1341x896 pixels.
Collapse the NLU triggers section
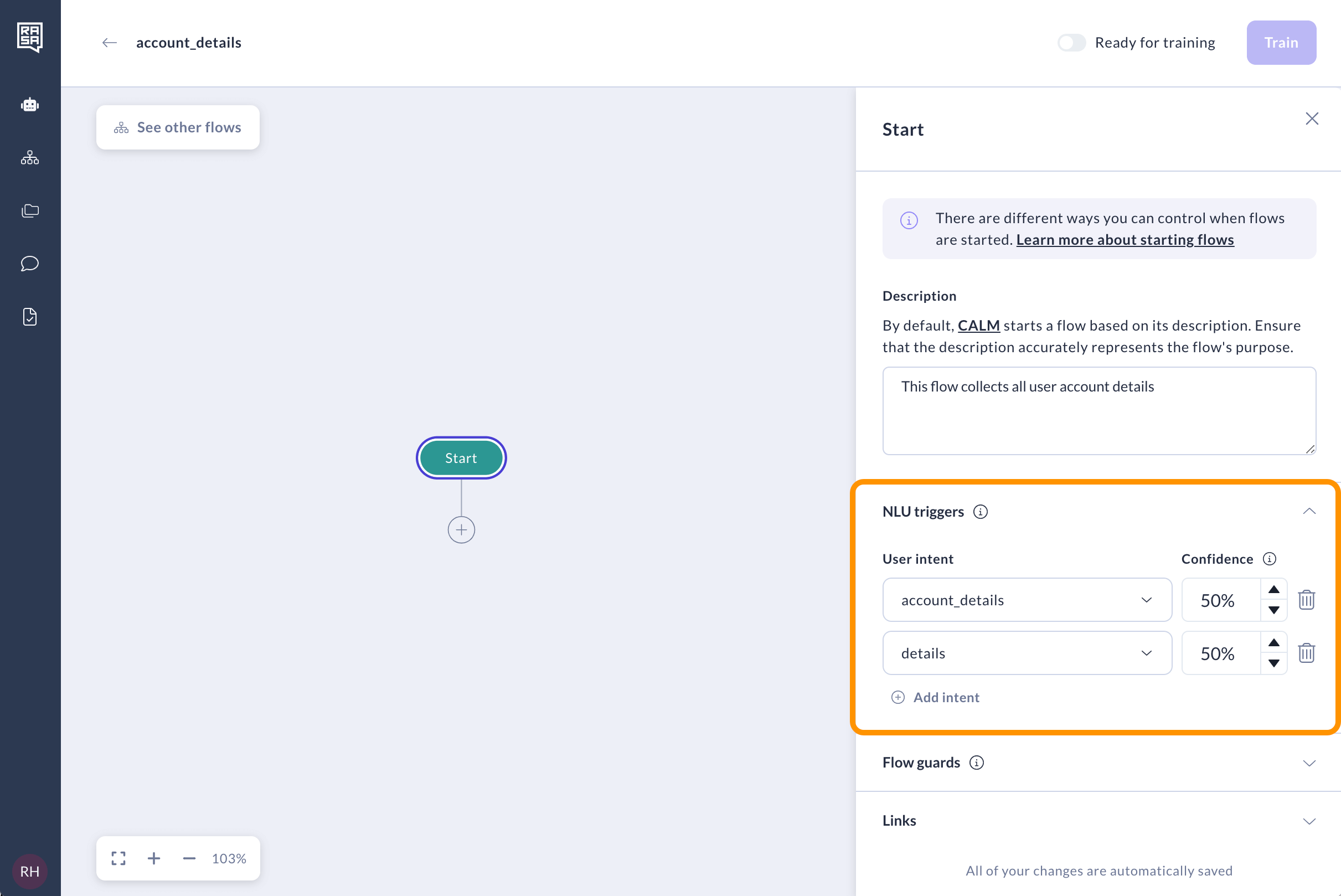(x=1308, y=512)
